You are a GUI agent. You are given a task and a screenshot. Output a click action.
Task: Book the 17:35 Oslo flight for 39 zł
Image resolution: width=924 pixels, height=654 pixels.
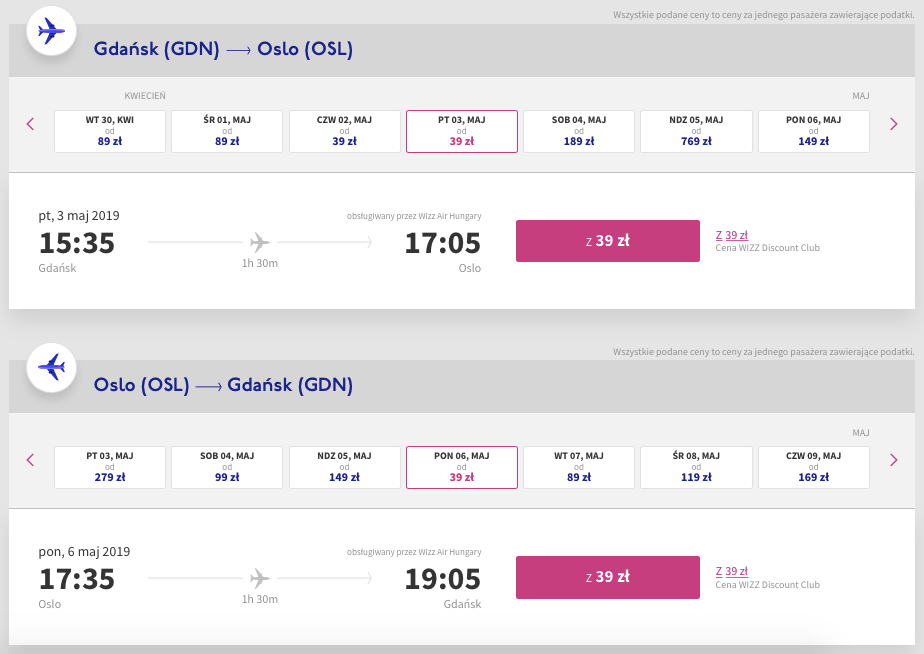coord(607,577)
